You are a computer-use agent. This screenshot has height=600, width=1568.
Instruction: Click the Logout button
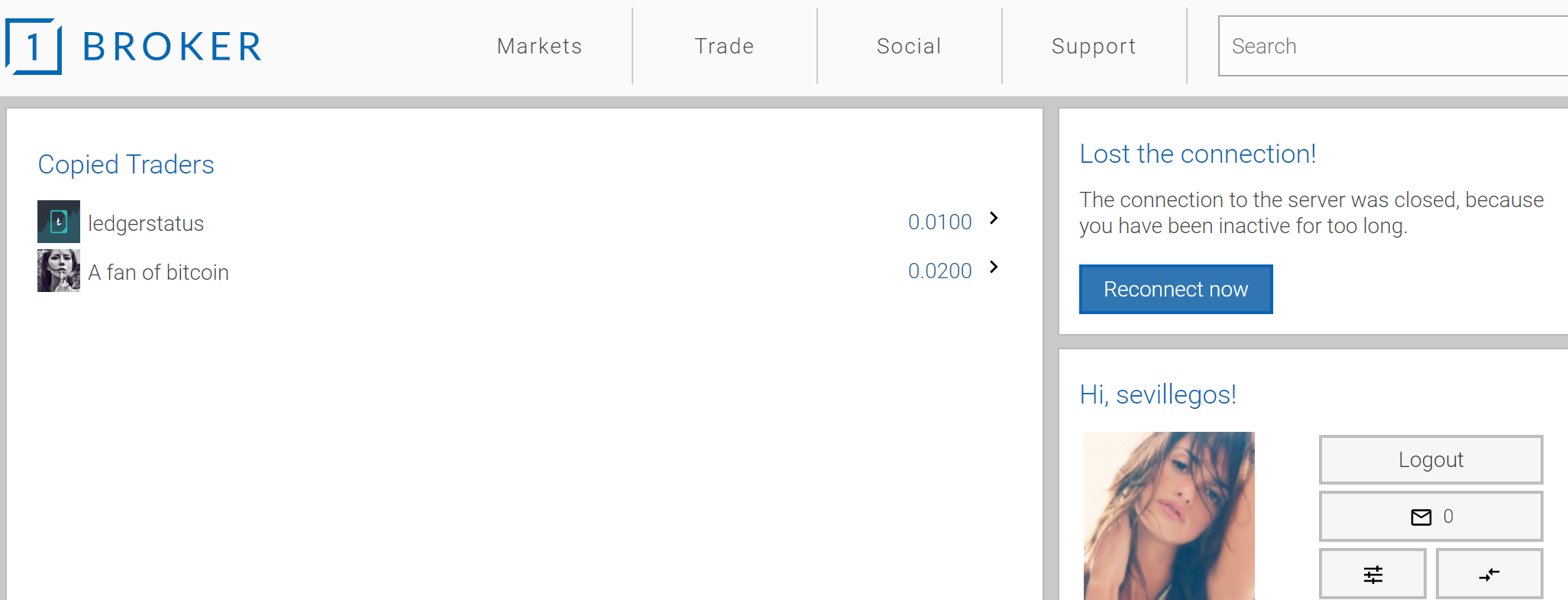(1430, 459)
